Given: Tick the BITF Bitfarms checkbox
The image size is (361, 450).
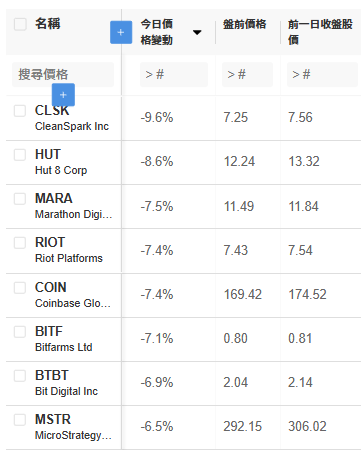Looking at the screenshot, I should (x=20, y=332).
